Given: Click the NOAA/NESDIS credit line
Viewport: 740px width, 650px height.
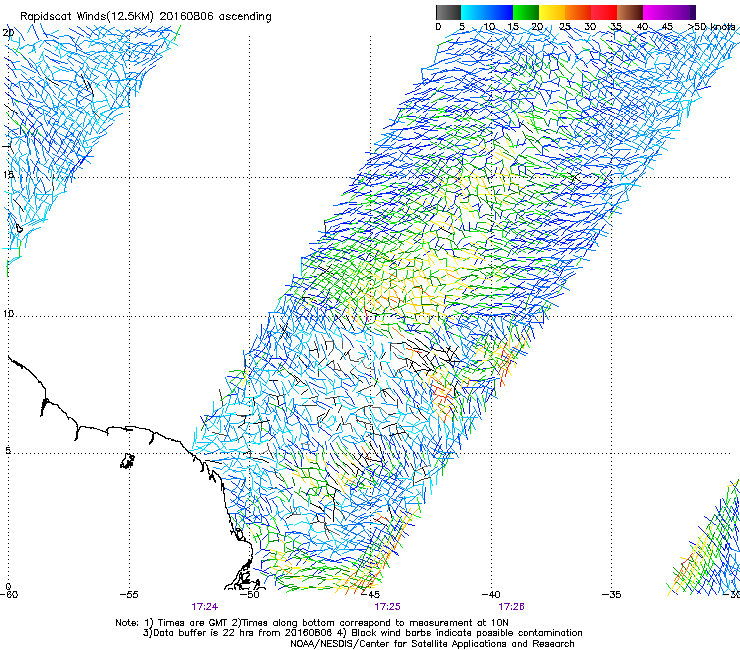Looking at the screenshot, I should pos(432,644).
